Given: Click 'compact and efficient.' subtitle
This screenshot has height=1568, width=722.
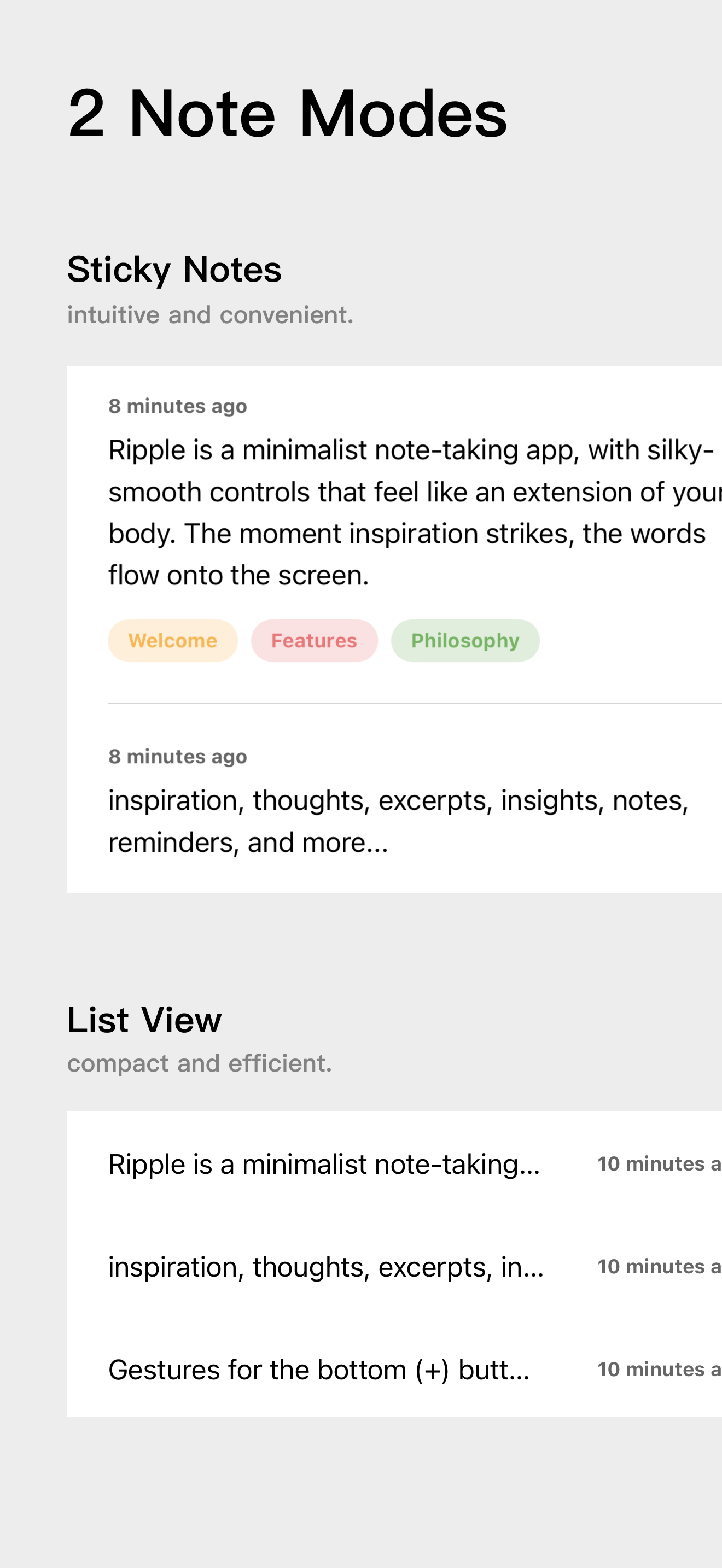Looking at the screenshot, I should 200,1063.
